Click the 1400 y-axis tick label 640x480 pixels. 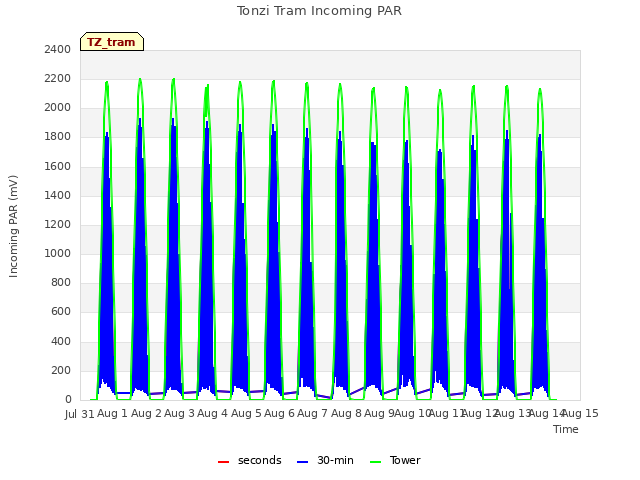point(58,195)
